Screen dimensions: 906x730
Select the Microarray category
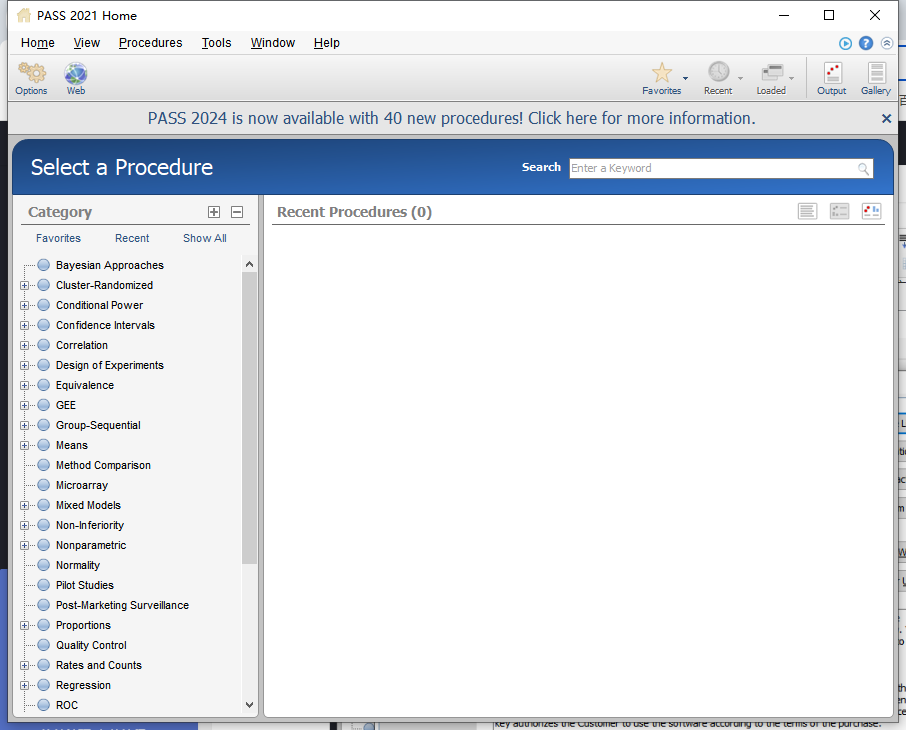81,486
